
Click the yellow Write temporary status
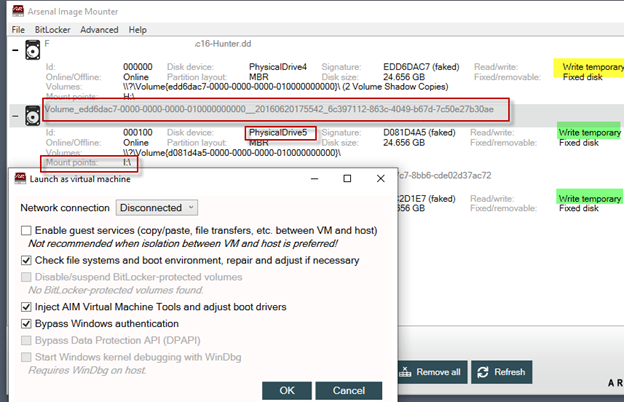pyautogui.click(x=592, y=67)
